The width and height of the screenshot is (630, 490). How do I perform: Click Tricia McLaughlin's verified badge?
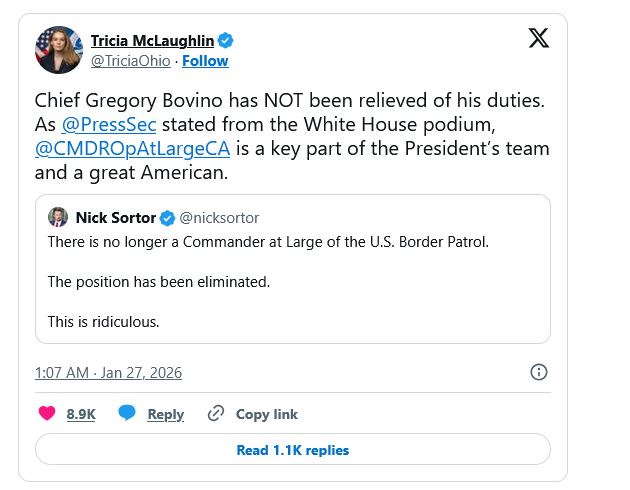pyautogui.click(x=227, y=41)
